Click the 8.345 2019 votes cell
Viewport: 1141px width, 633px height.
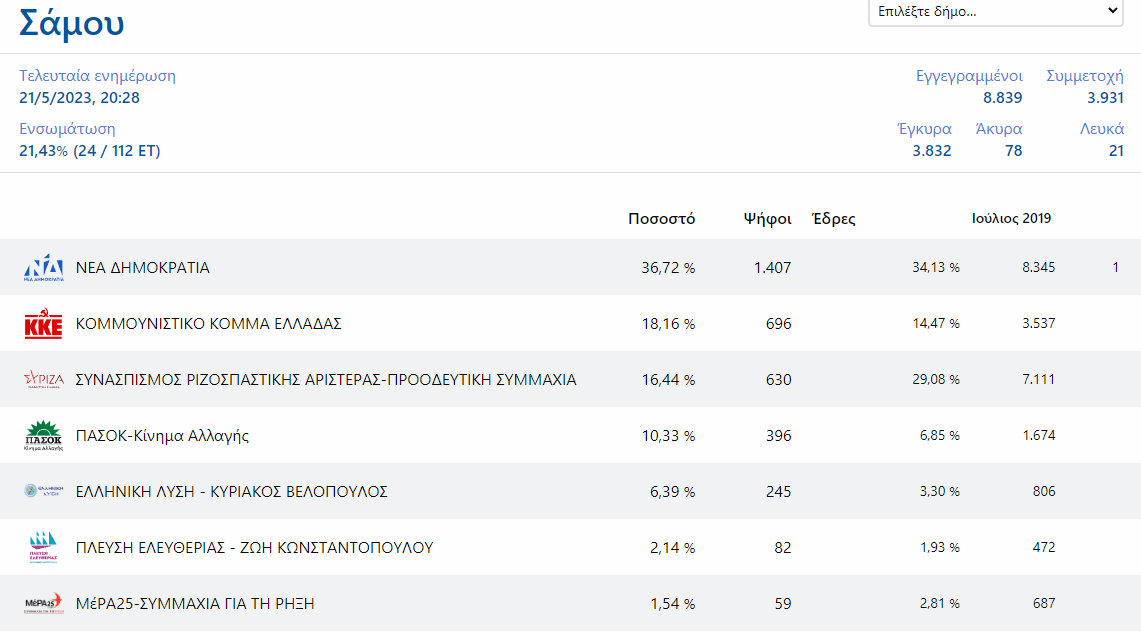[1038, 268]
